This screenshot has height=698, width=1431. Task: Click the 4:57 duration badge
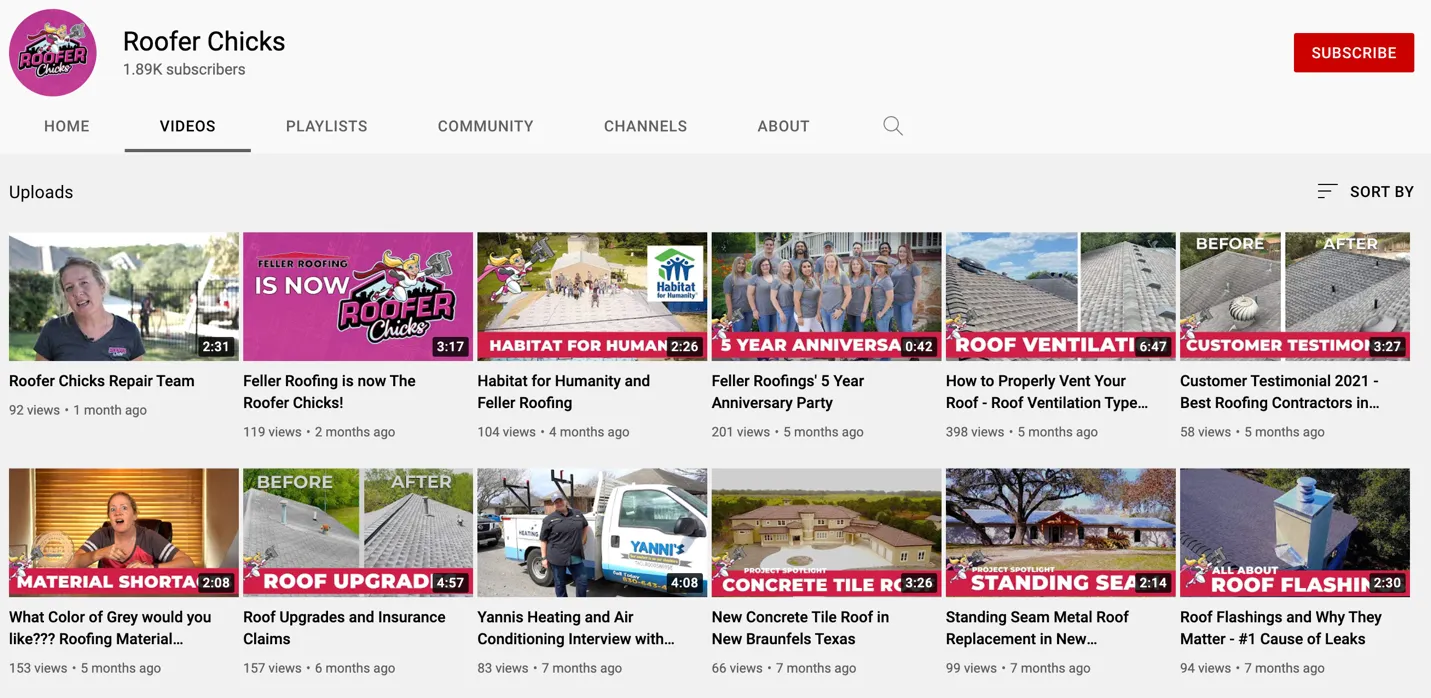[450, 583]
